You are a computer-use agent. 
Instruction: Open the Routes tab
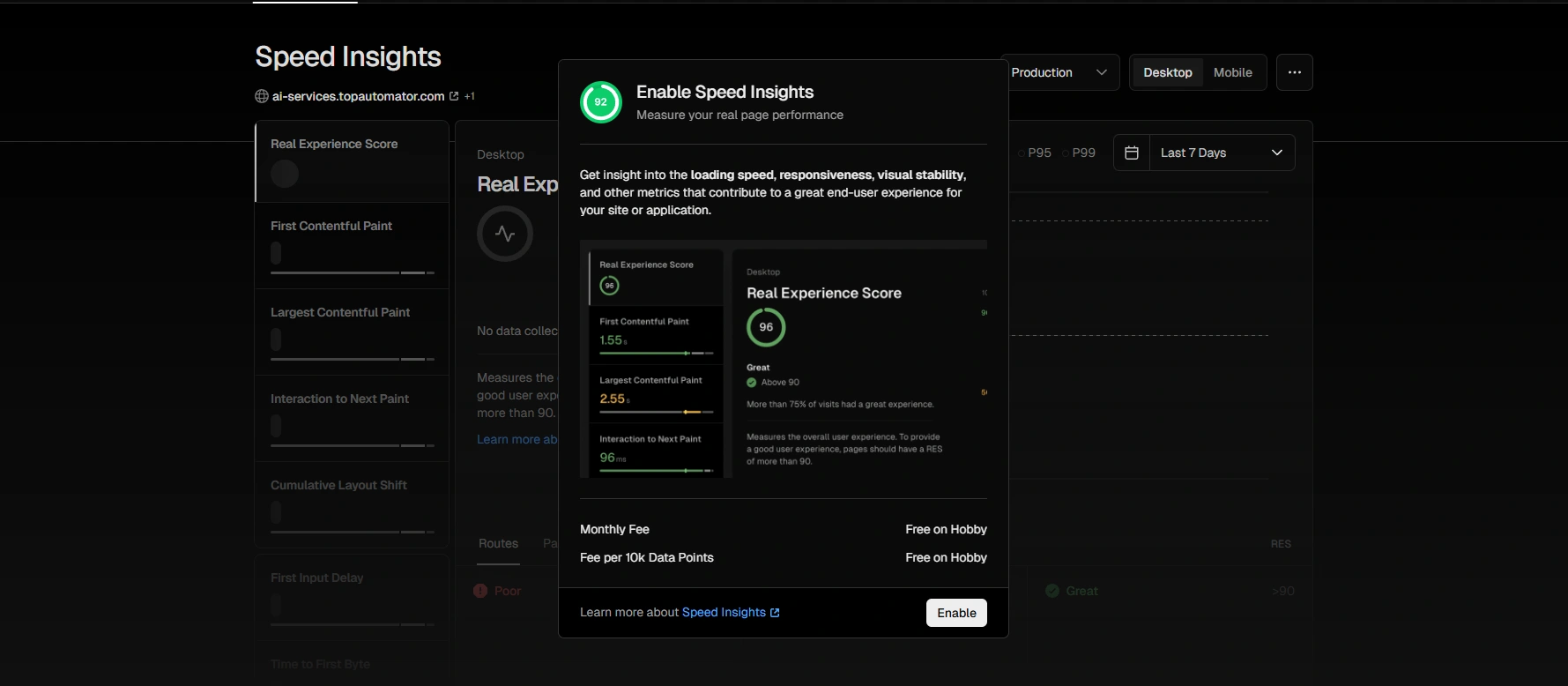tap(498, 544)
